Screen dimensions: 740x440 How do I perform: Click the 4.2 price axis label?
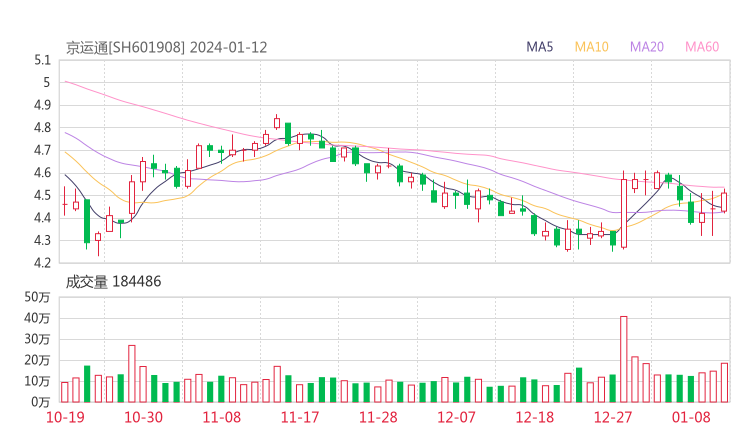coord(42,262)
